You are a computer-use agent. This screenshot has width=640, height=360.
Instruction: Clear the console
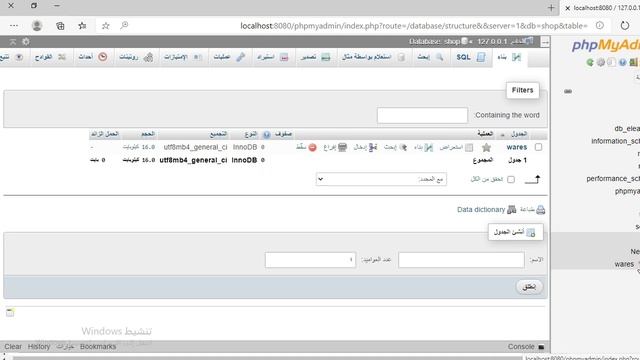click(13, 347)
